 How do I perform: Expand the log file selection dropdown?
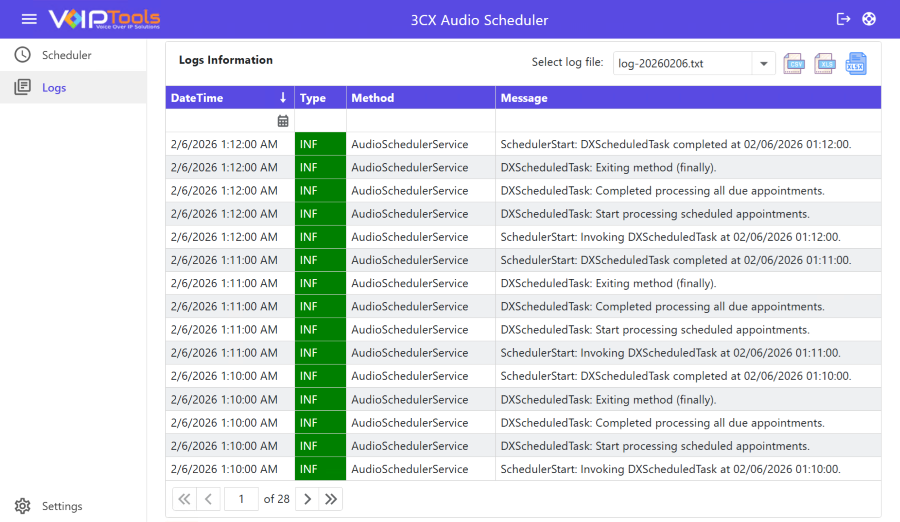[764, 63]
